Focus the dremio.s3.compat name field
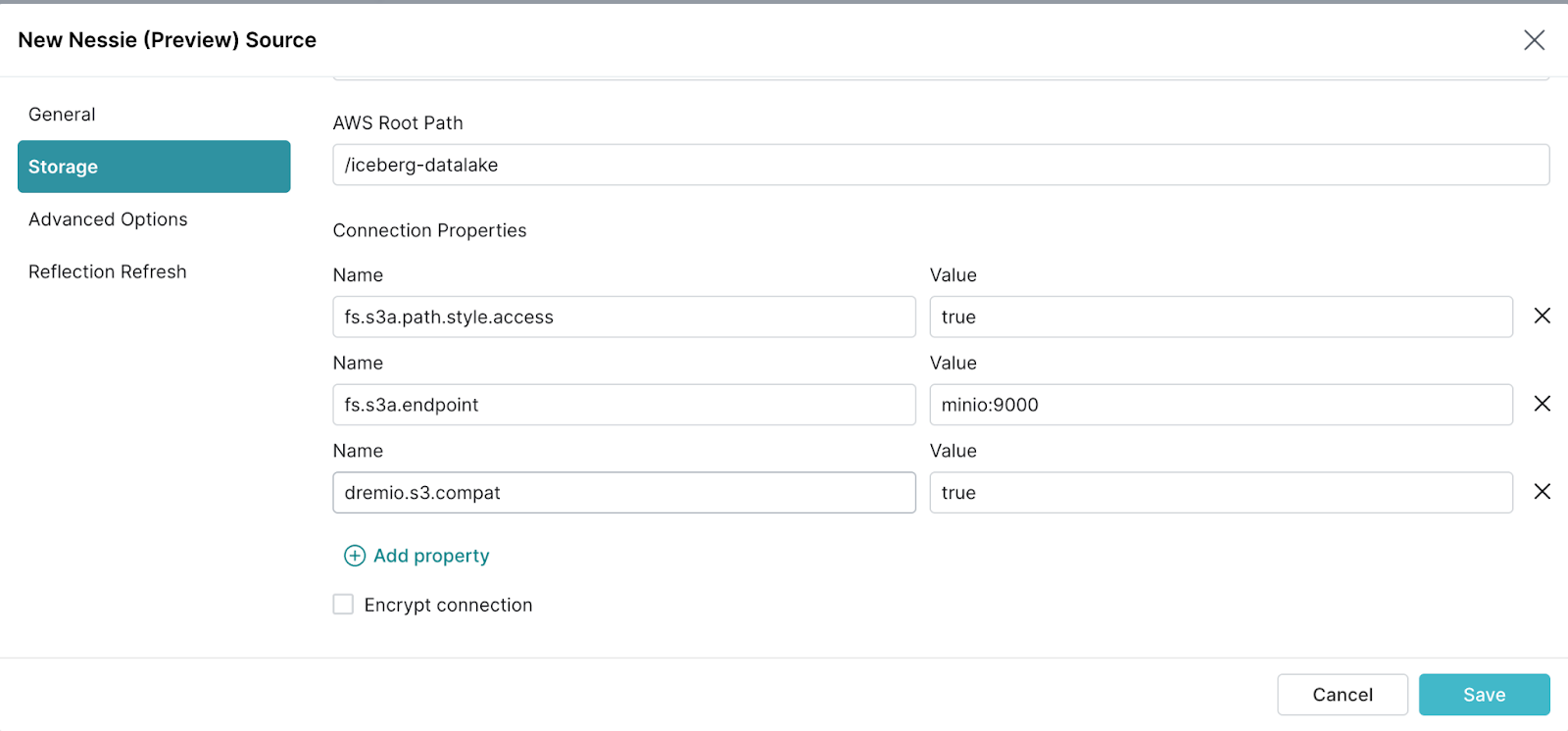 coord(624,493)
